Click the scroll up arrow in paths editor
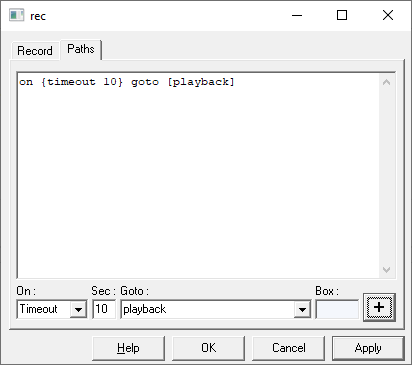412x365 pixels. [386, 82]
